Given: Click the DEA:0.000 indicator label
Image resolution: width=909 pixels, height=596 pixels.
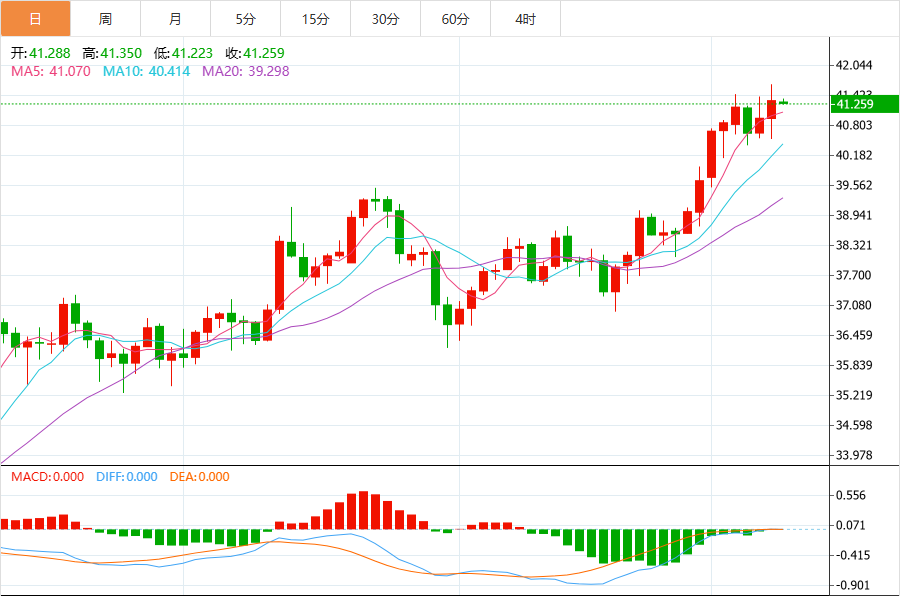Looking at the screenshot, I should (x=199, y=477).
